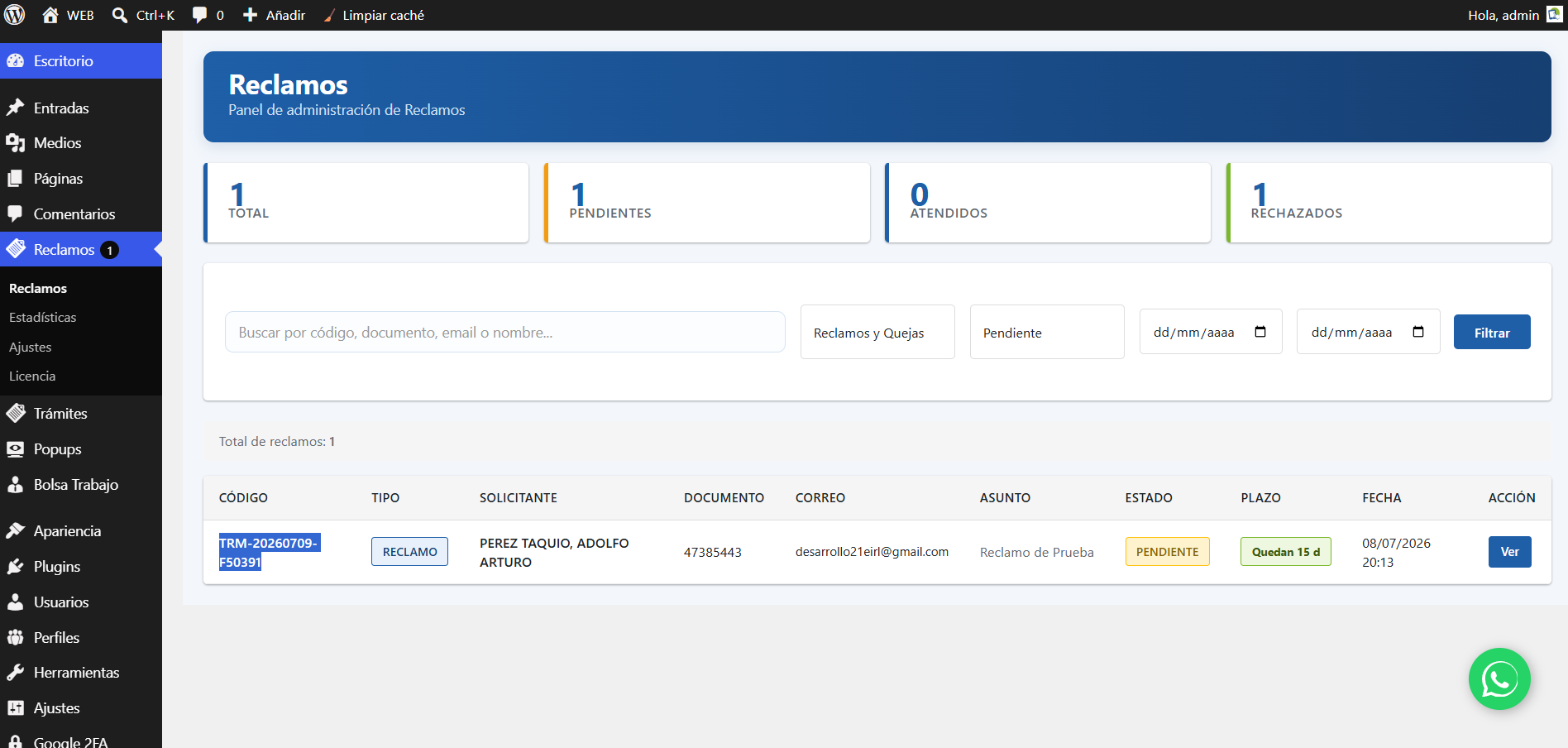Click the FECHA column header

1382,497
